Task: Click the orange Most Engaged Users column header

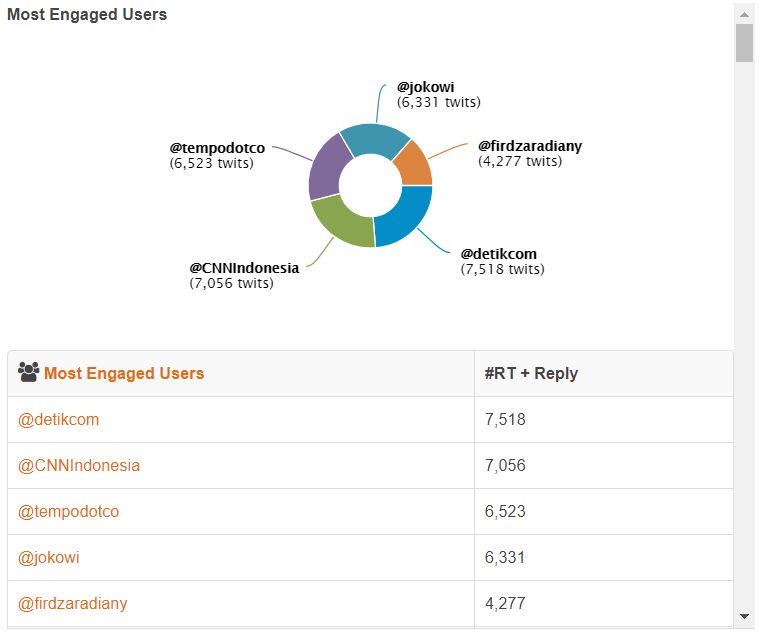Action: click(x=124, y=374)
